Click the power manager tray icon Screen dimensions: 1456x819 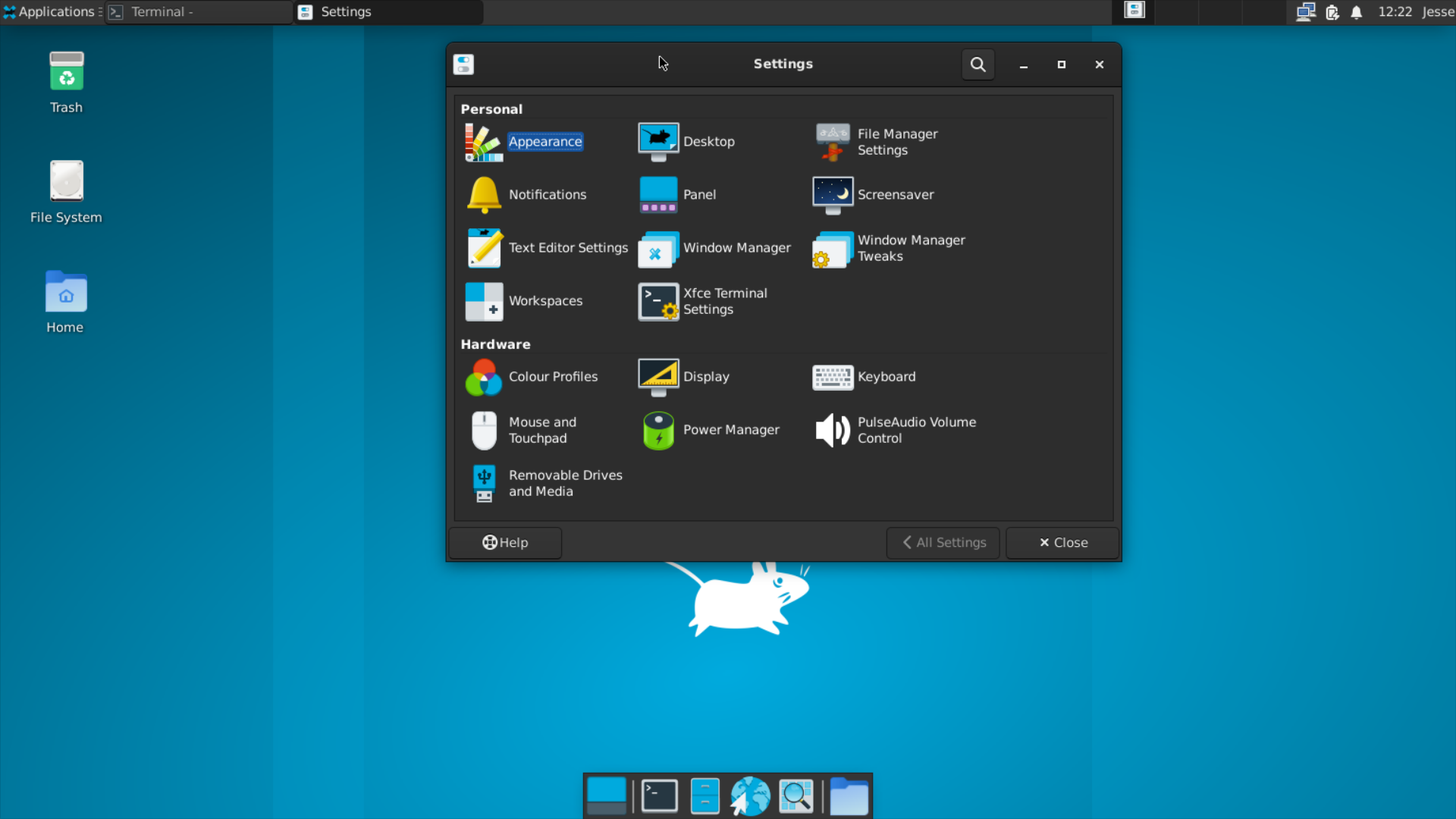(1332, 12)
